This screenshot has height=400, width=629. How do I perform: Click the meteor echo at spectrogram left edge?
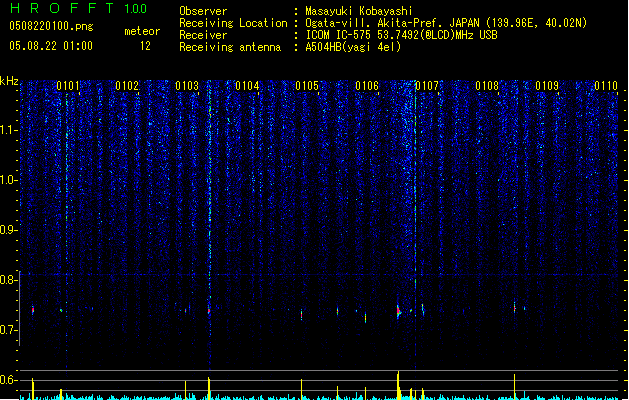pos(33,310)
